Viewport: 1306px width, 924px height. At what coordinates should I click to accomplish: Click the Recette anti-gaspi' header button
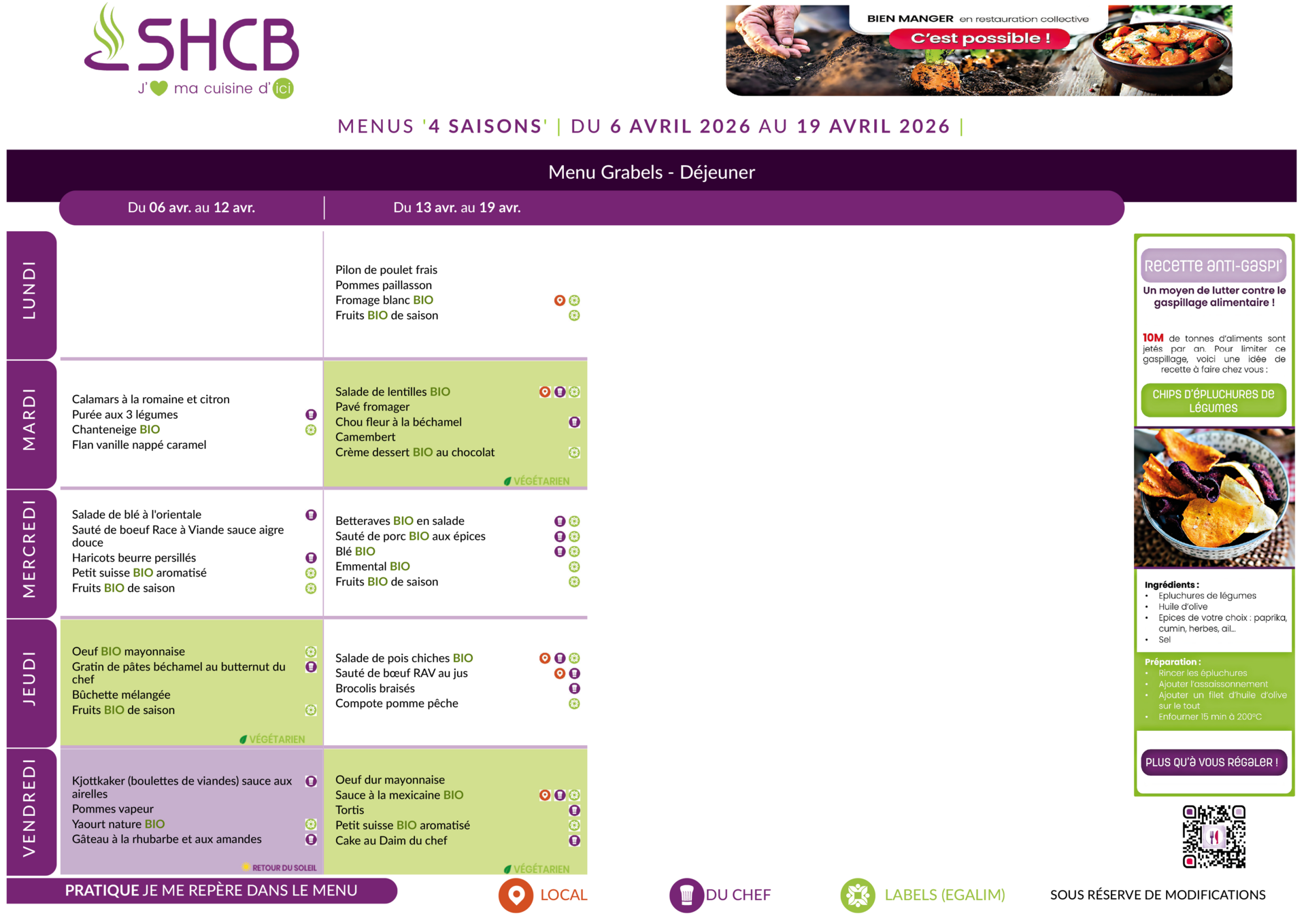(x=1213, y=266)
